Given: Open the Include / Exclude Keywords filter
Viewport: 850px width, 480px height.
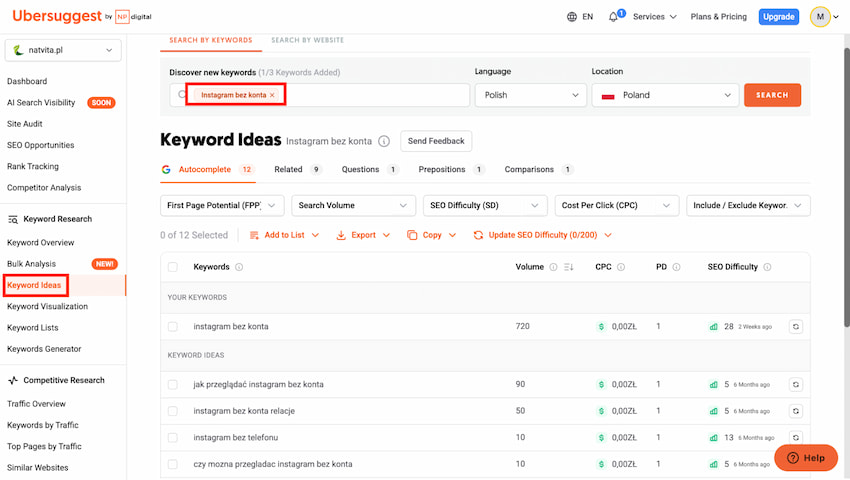Looking at the screenshot, I should tap(748, 206).
